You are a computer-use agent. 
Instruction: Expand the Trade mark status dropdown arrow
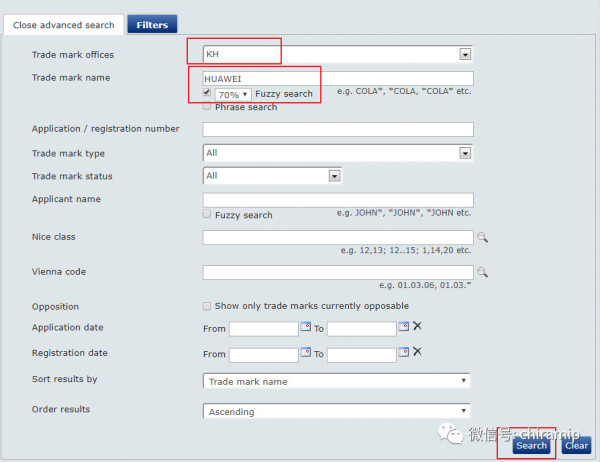click(334, 176)
